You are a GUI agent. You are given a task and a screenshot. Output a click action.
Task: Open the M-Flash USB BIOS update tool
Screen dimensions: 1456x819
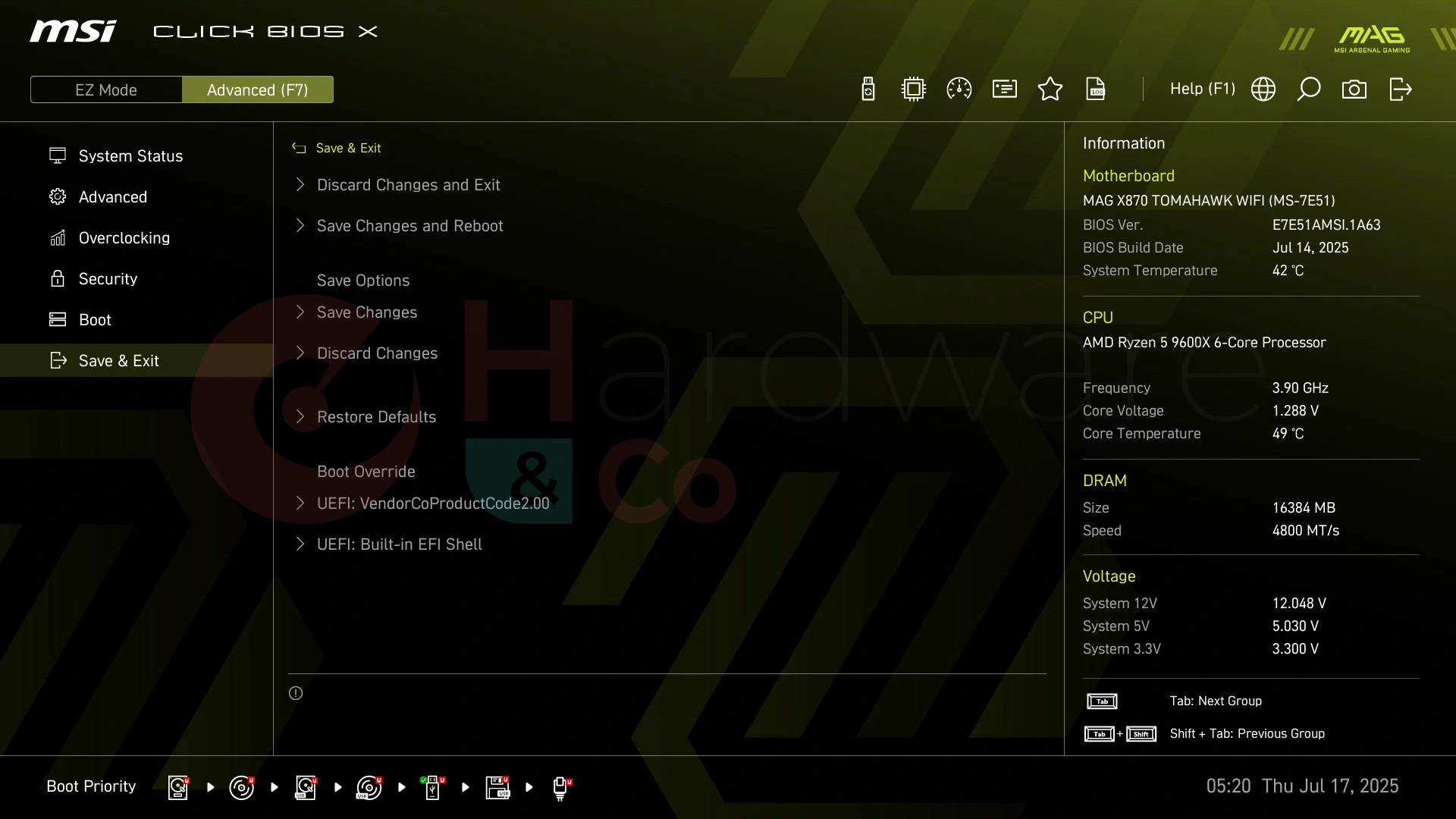(868, 89)
